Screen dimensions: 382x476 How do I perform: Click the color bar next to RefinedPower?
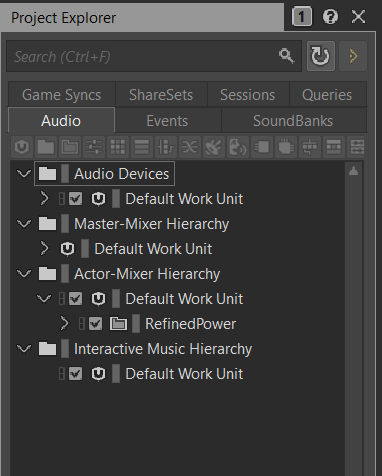pos(136,324)
